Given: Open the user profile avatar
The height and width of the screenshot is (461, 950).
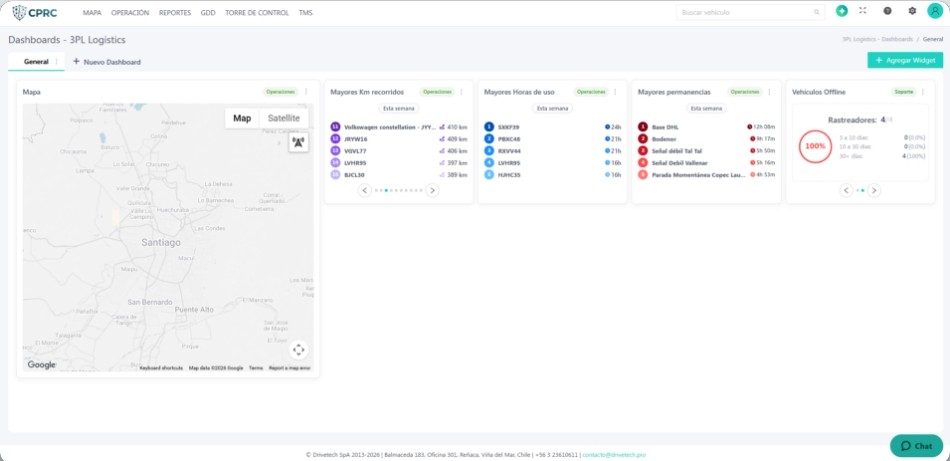Looking at the screenshot, I should pyautogui.click(x=935, y=11).
